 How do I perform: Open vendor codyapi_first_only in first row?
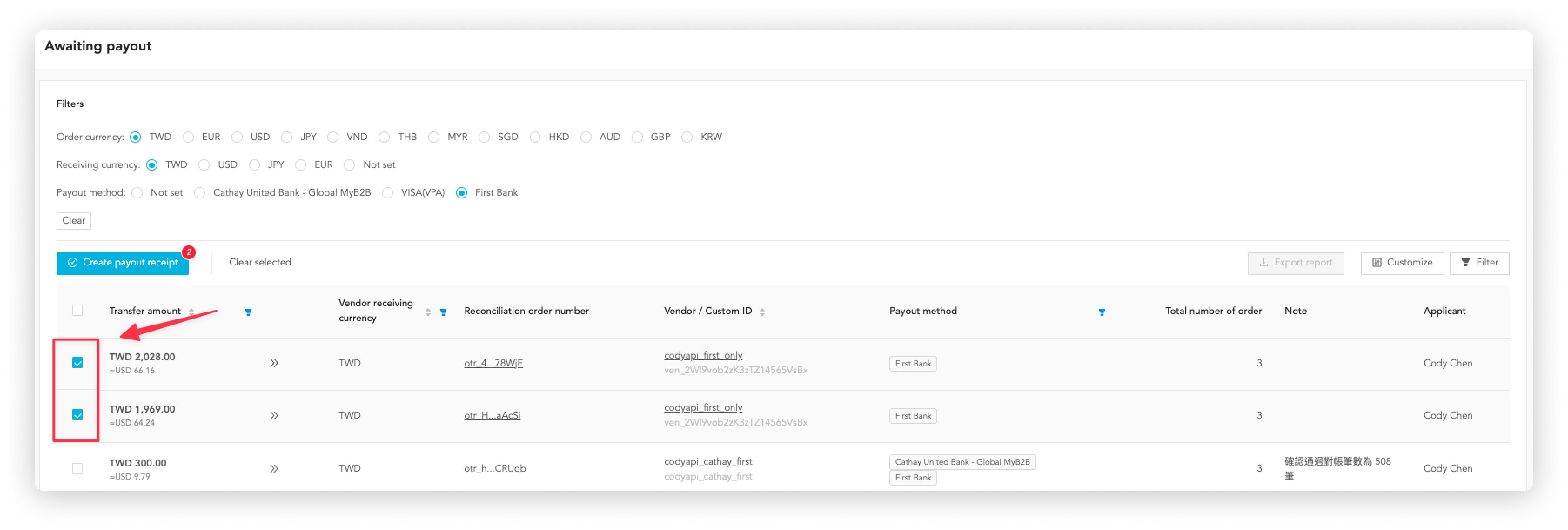[703, 356]
